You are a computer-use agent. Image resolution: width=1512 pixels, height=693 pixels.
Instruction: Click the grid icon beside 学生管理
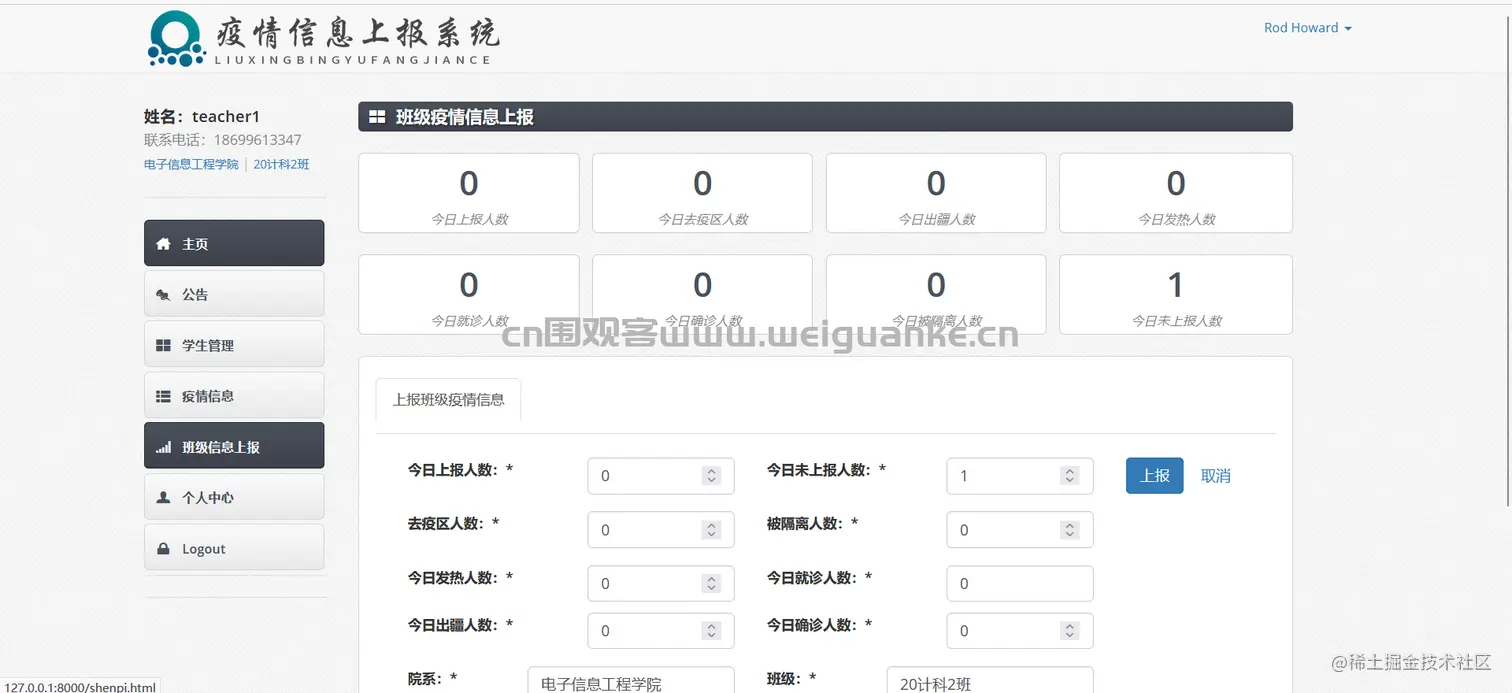tap(163, 346)
